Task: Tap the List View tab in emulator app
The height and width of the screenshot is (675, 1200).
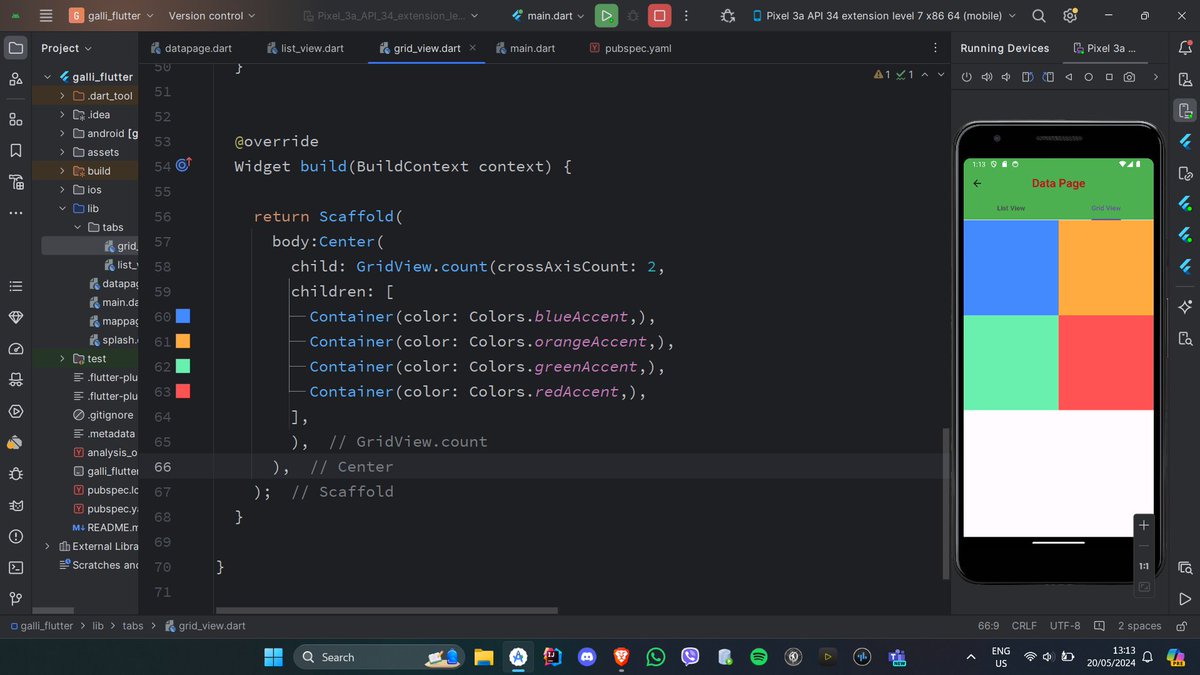Action: 1011,208
